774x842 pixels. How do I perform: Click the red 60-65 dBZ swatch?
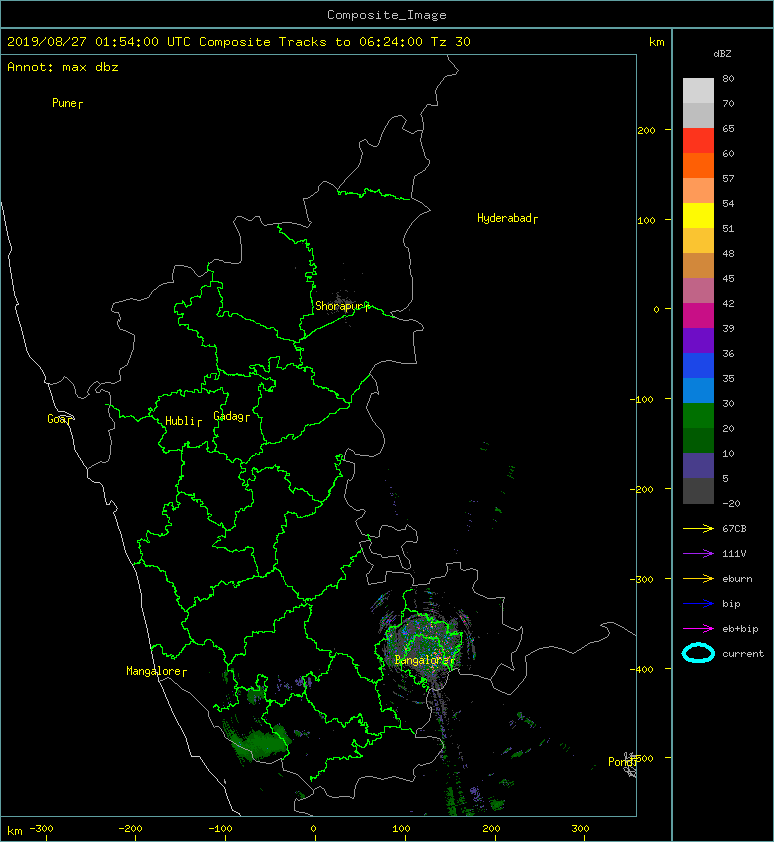coord(698,141)
